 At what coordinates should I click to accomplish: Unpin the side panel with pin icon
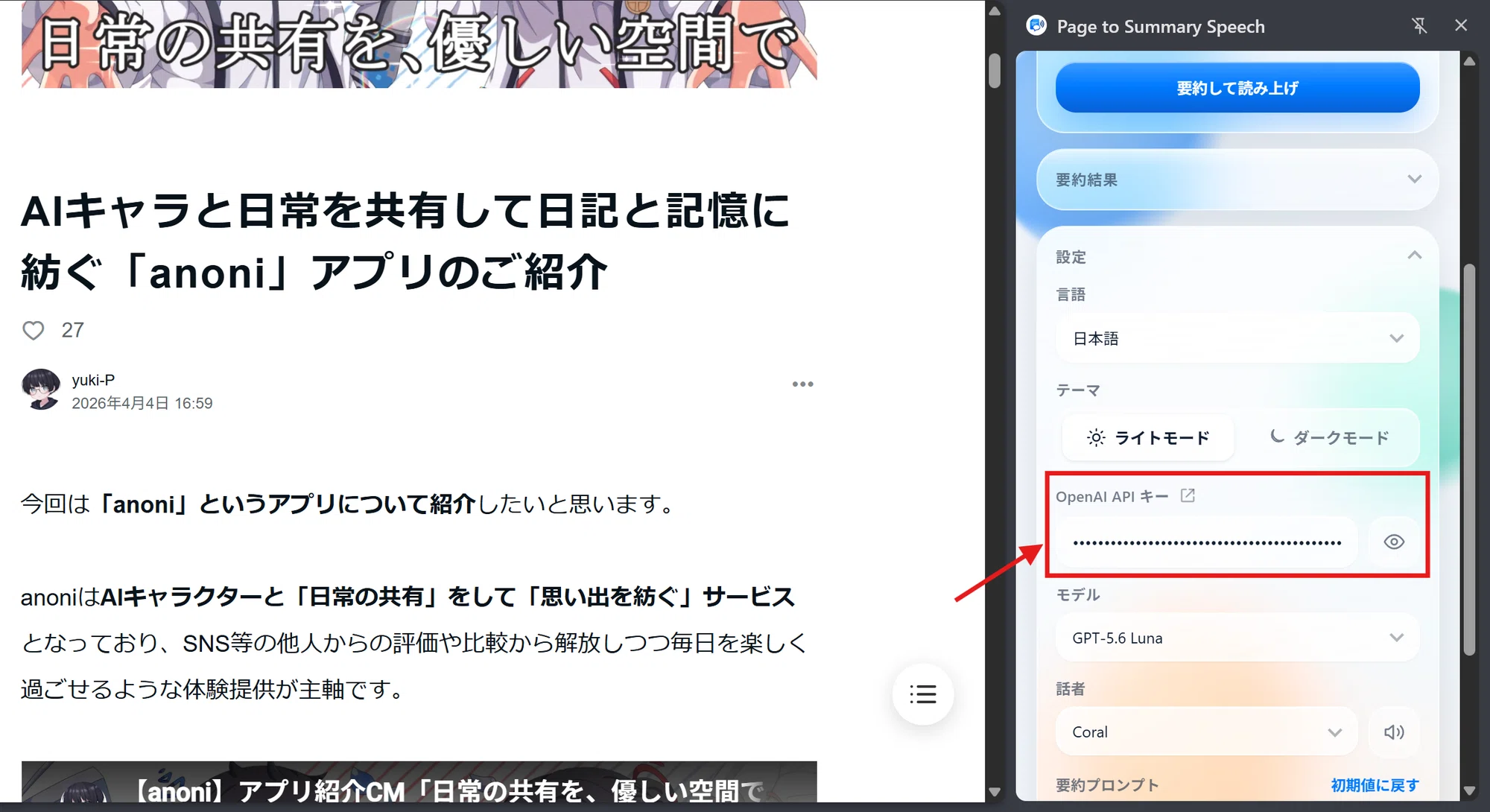coord(1419,26)
